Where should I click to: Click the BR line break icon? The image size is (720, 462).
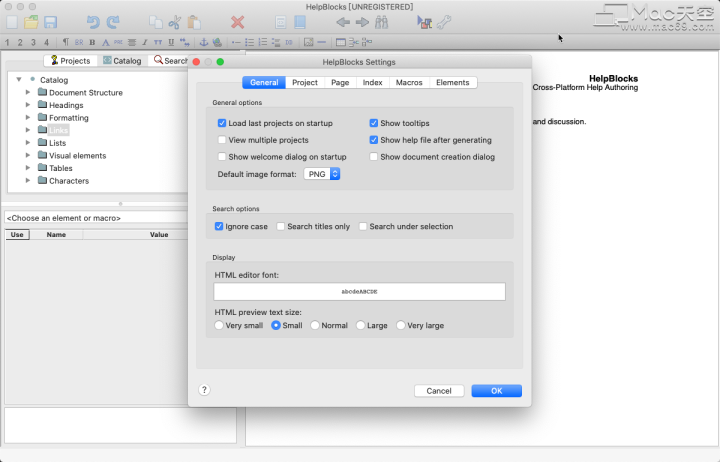click(x=79, y=42)
